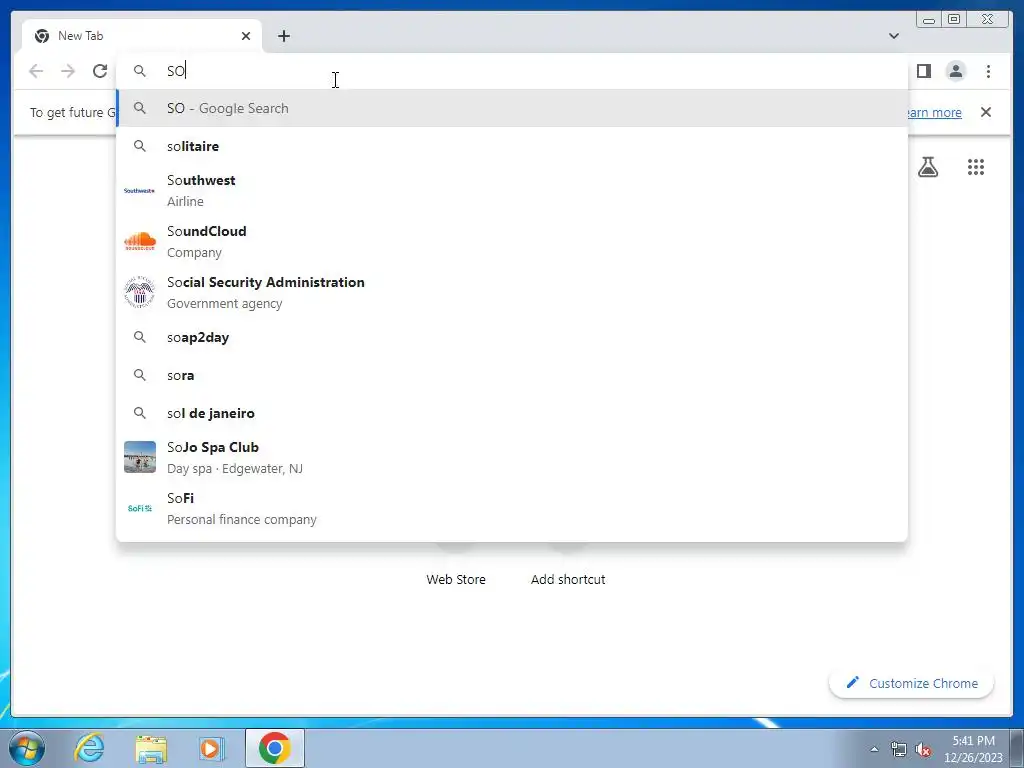Open the Windows Start menu orb
The width and height of the screenshot is (1024, 768).
tap(26, 748)
